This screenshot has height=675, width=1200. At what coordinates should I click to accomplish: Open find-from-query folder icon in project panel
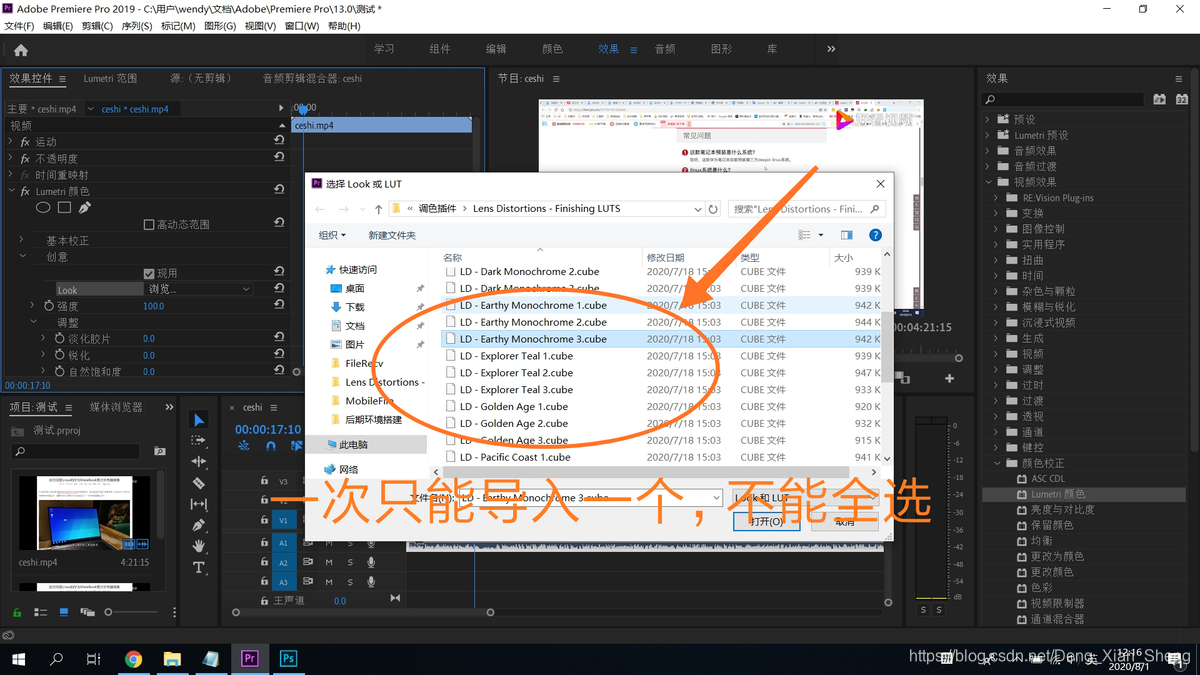[159, 452]
